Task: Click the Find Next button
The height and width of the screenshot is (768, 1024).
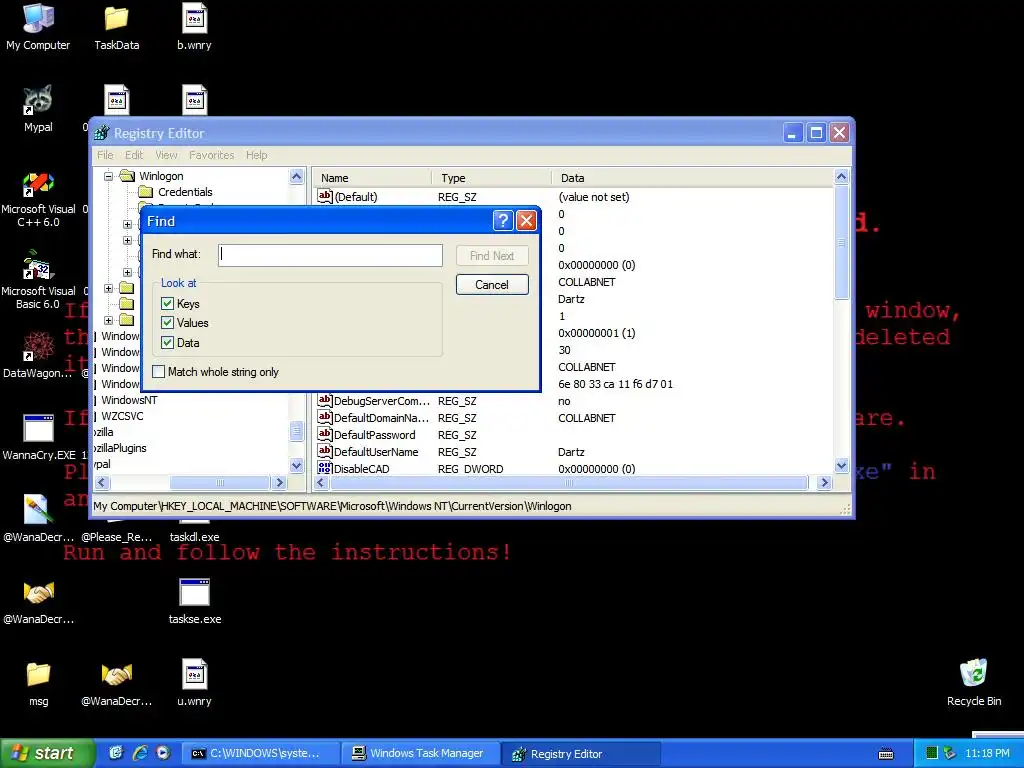Action: click(x=492, y=256)
